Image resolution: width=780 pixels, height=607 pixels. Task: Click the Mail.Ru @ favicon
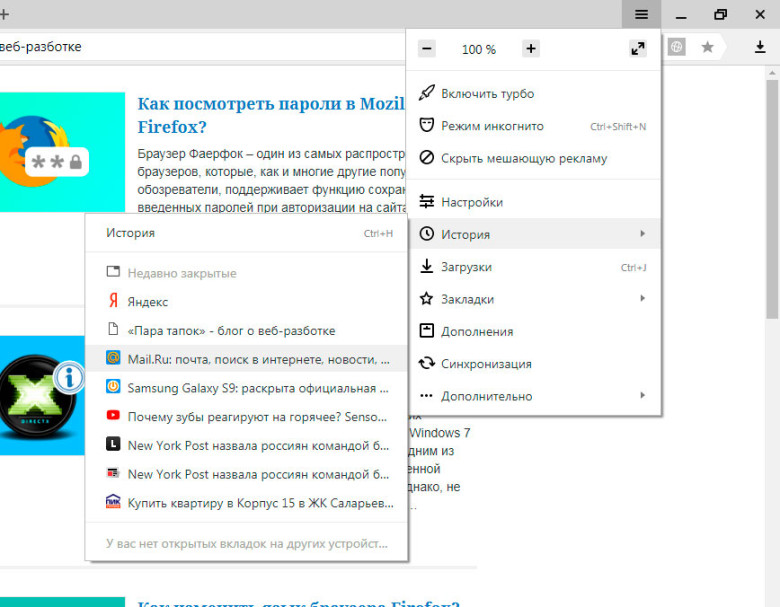click(113, 358)
